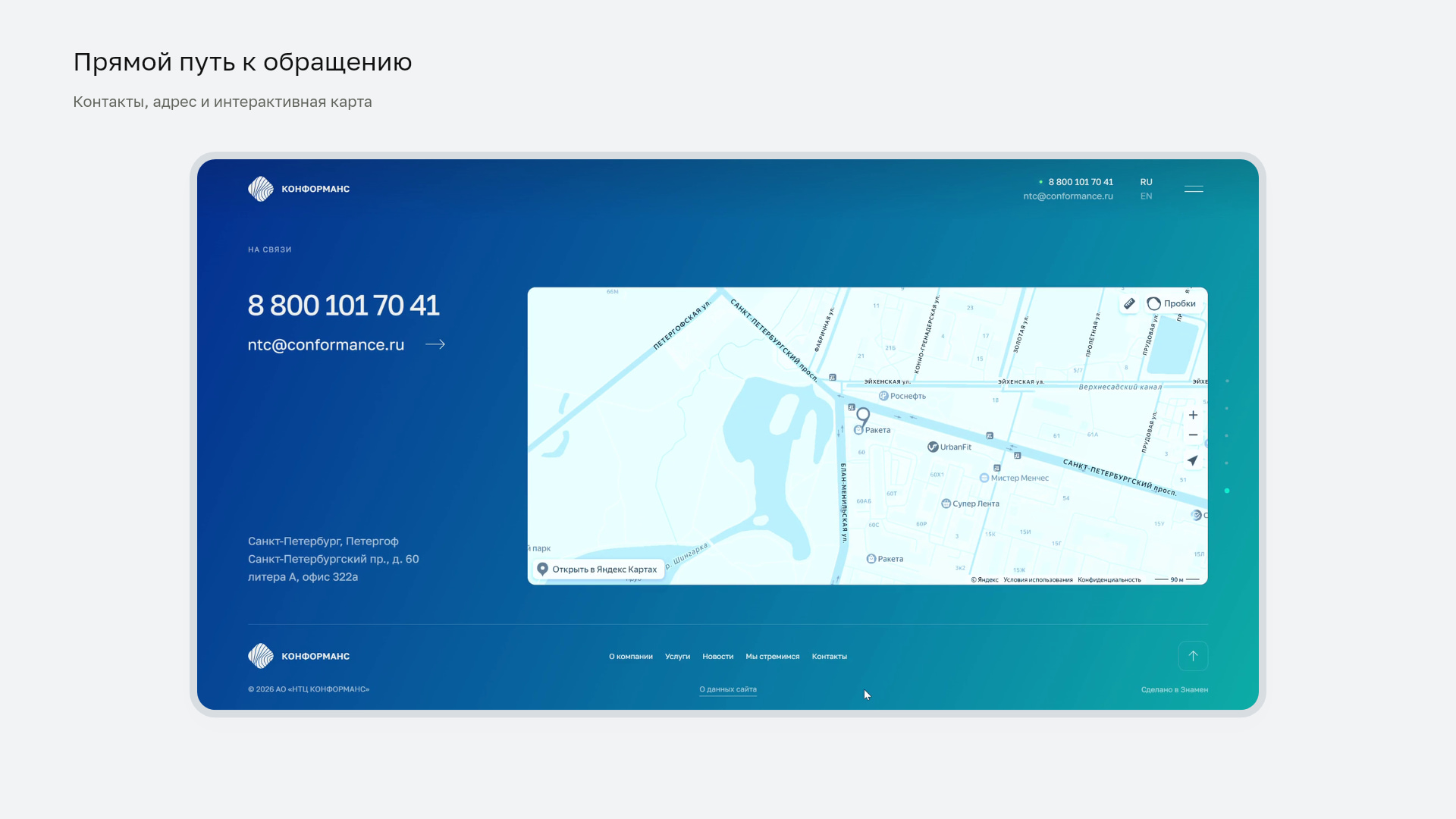The height and width of the screenshot is (819, 1456).
Task: Click the map geolocation arrow icon
Action: click(1193, 460)
